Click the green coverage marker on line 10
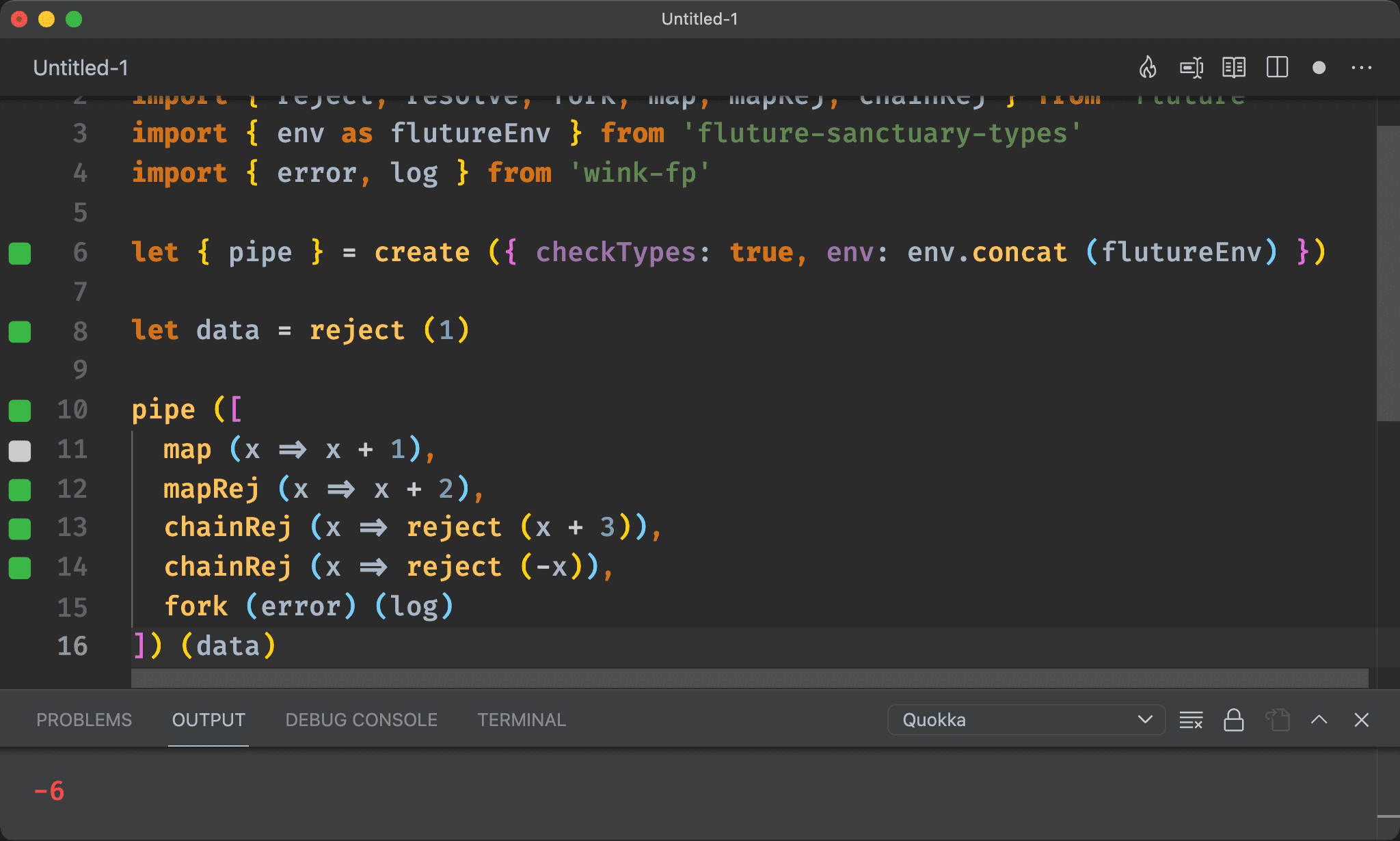The width and height of the screenshot is (1400, 841). (x=20, y=410)
